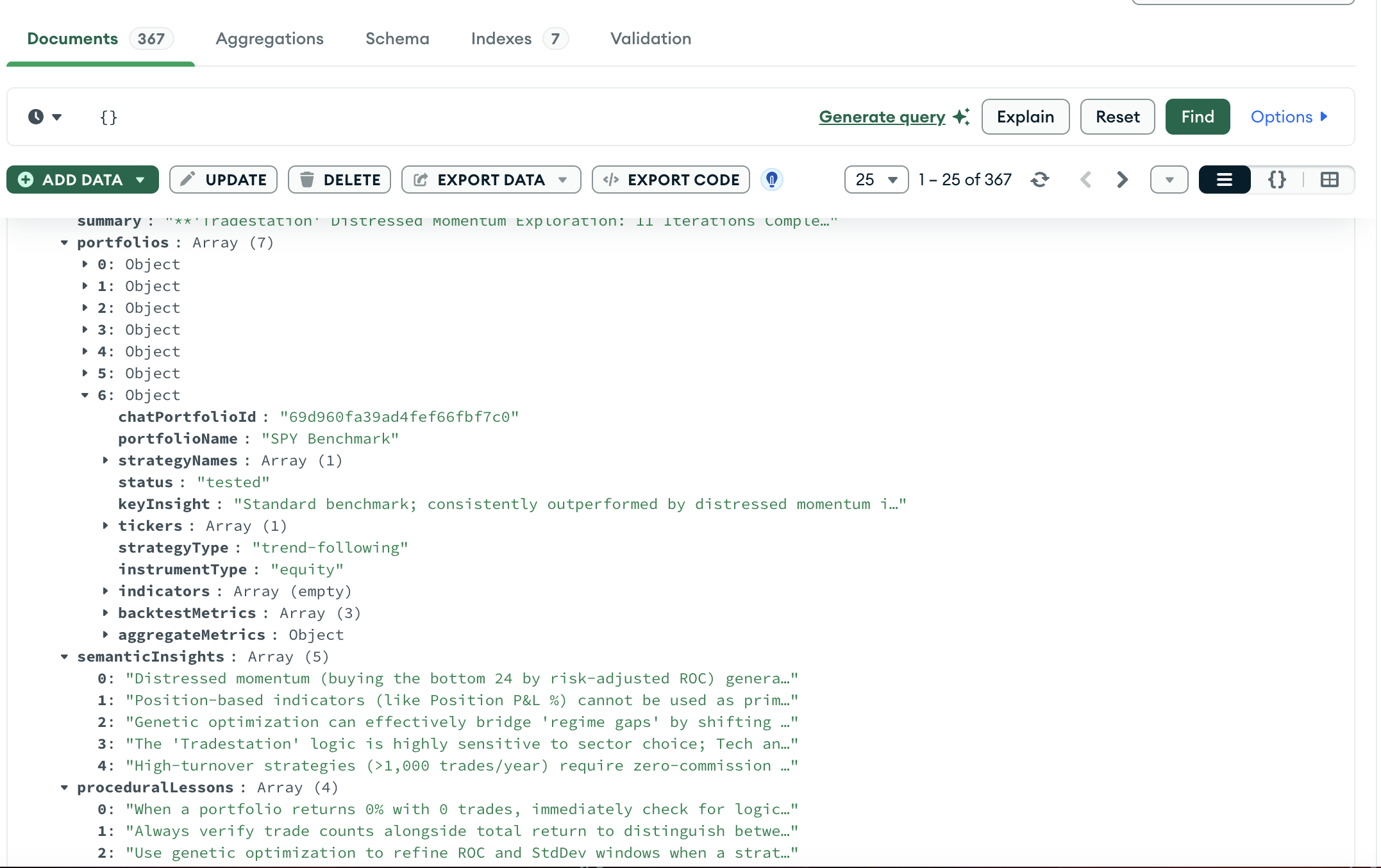
Task: Open the Indexes tab
Action: coord(501,38)
